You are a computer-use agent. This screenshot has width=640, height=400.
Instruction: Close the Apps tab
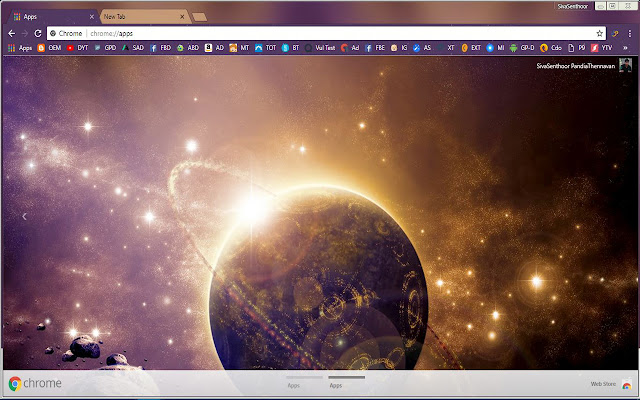(92, 17)
